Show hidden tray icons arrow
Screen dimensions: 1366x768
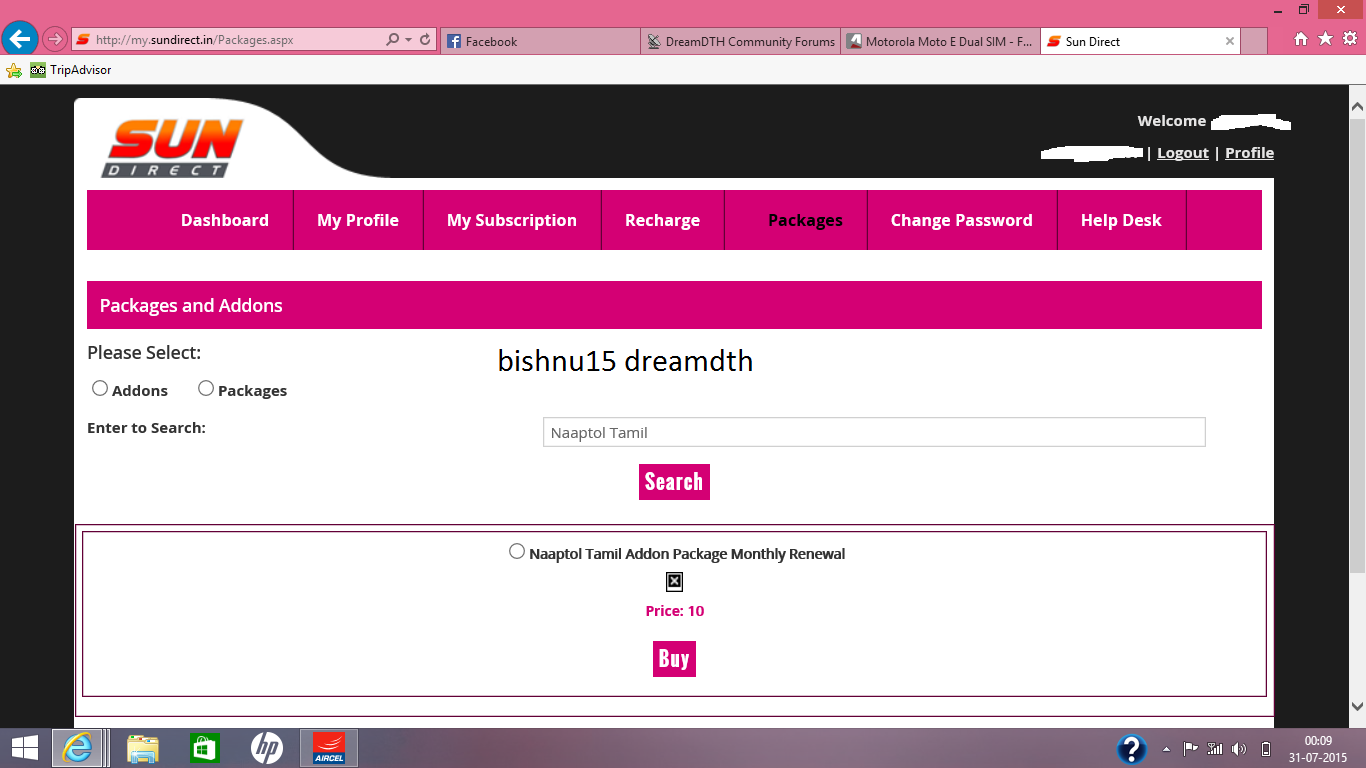click(x=1166, y=749)
